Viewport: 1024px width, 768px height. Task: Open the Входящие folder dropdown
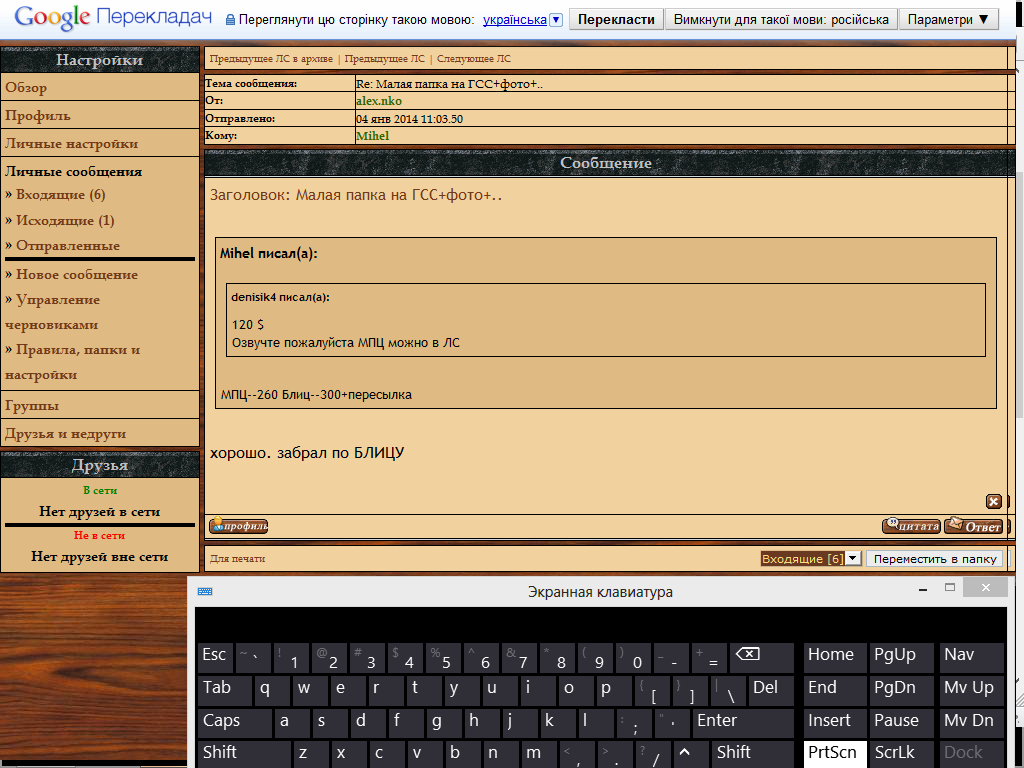coord(853,559)
